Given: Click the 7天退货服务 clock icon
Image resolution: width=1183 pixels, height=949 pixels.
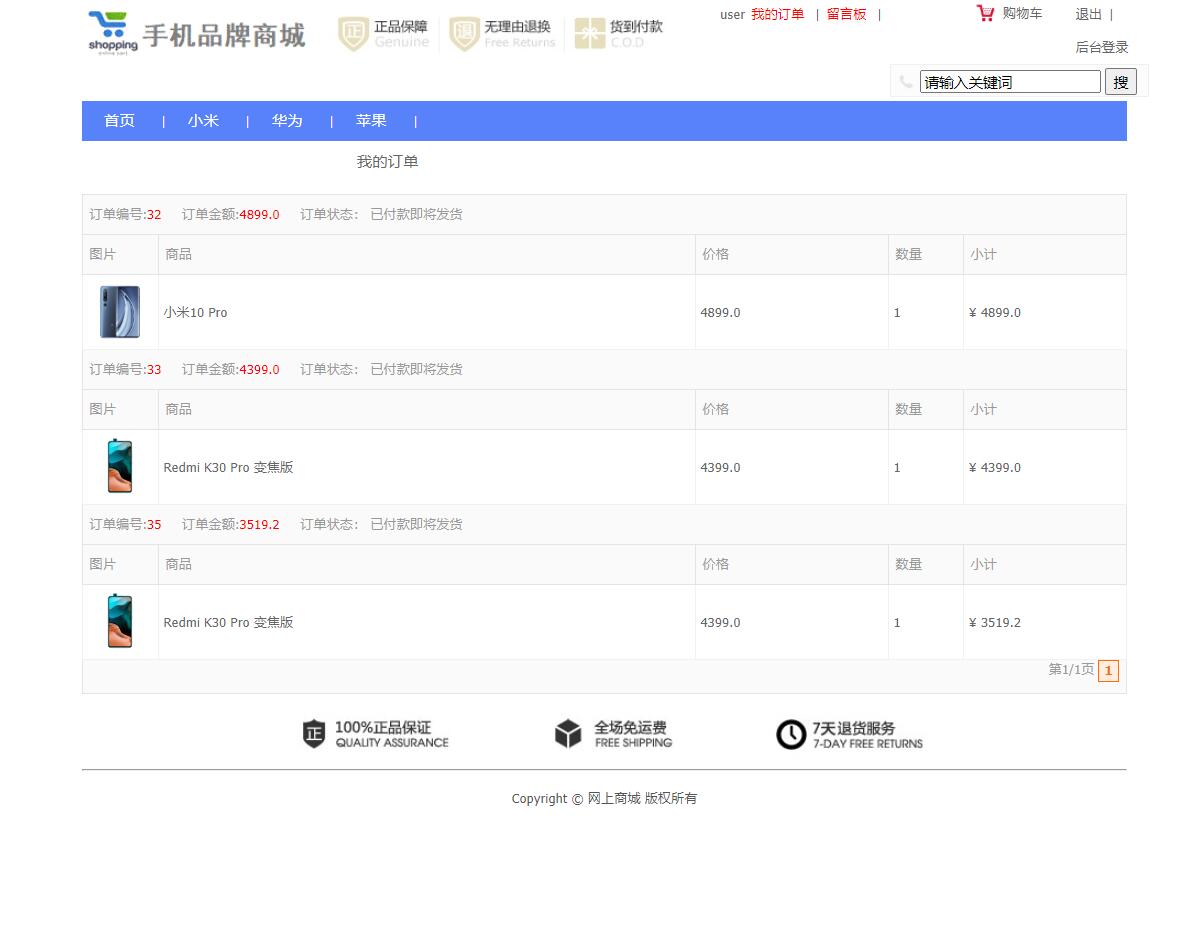Looking at the screenshot, I should point(790,734).
